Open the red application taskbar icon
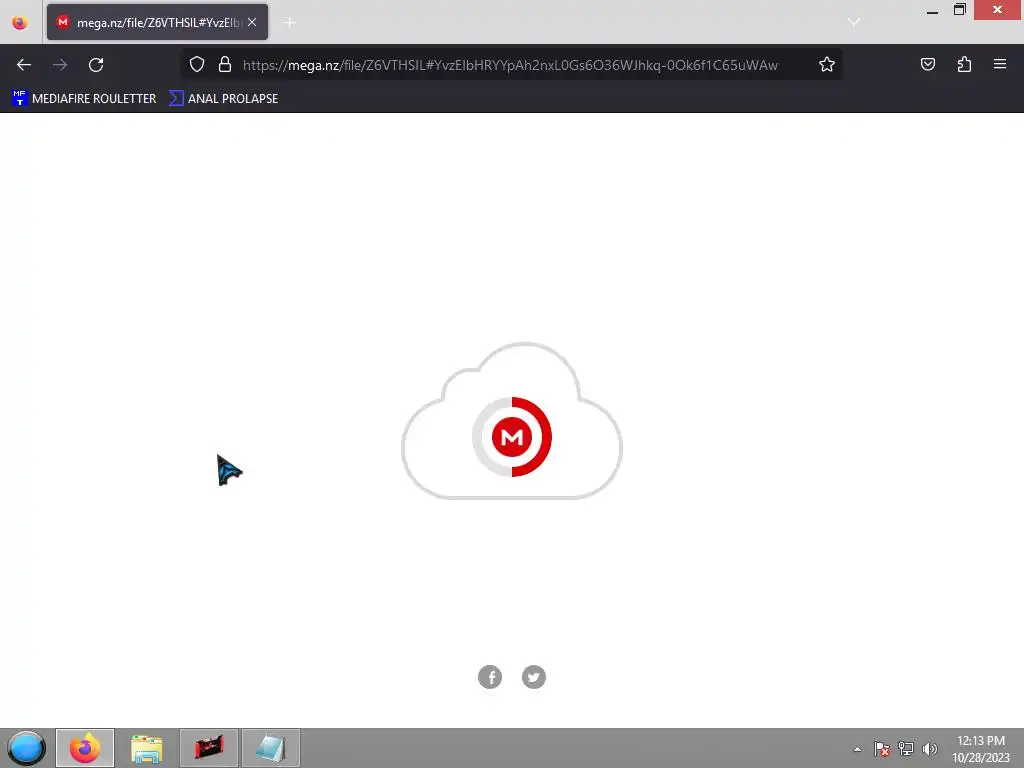The width and height of the screenshot is (1024, 768). click(209, 748)
